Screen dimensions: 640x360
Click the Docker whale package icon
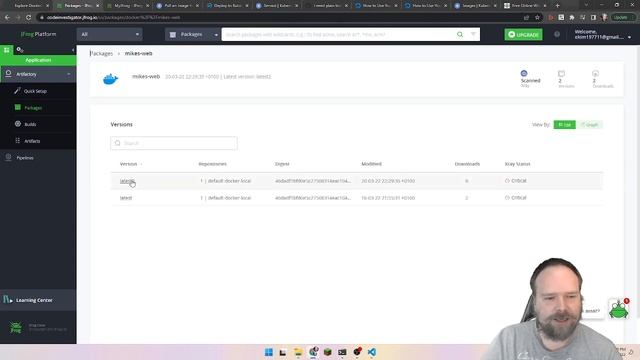pos(110,78)
